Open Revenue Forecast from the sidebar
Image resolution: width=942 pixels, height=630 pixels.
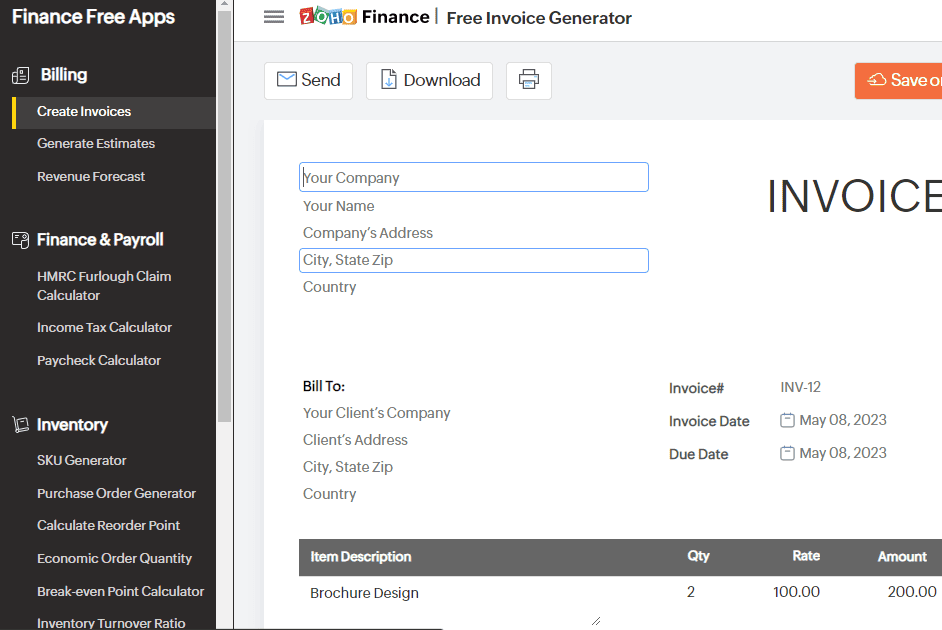click(x=91, y=177)
